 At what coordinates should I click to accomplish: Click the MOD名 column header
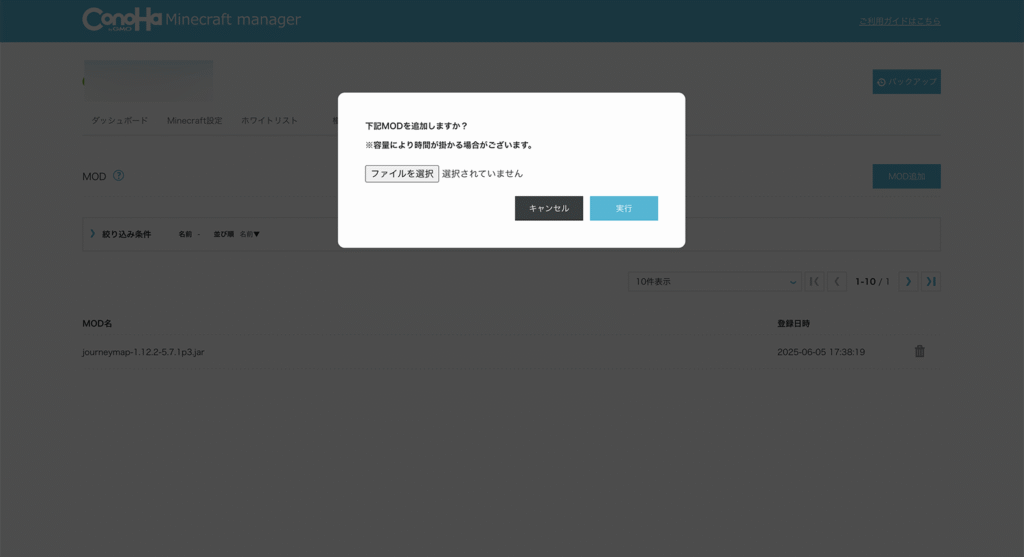click(97, 324)
